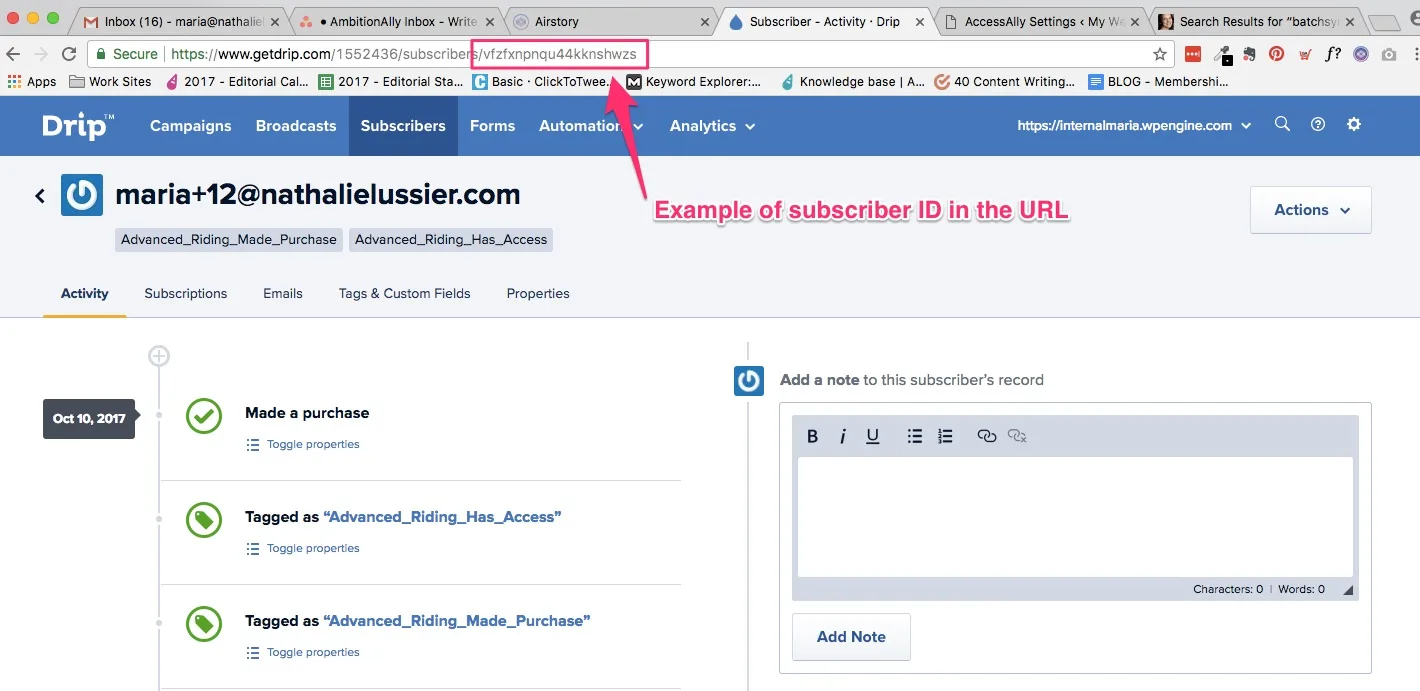The image size is (1420, 691).
Task: Expand the Actions dropdown
Action: [x=1311, y=210]
